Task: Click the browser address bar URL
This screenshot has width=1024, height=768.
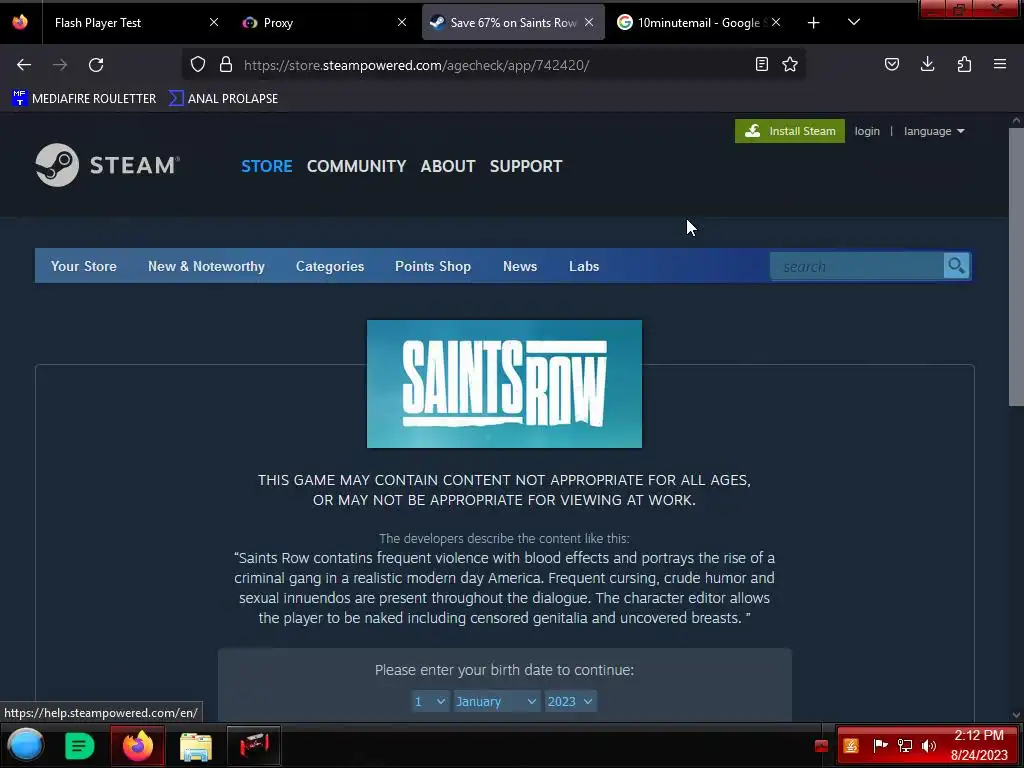Action: (417, 65)
